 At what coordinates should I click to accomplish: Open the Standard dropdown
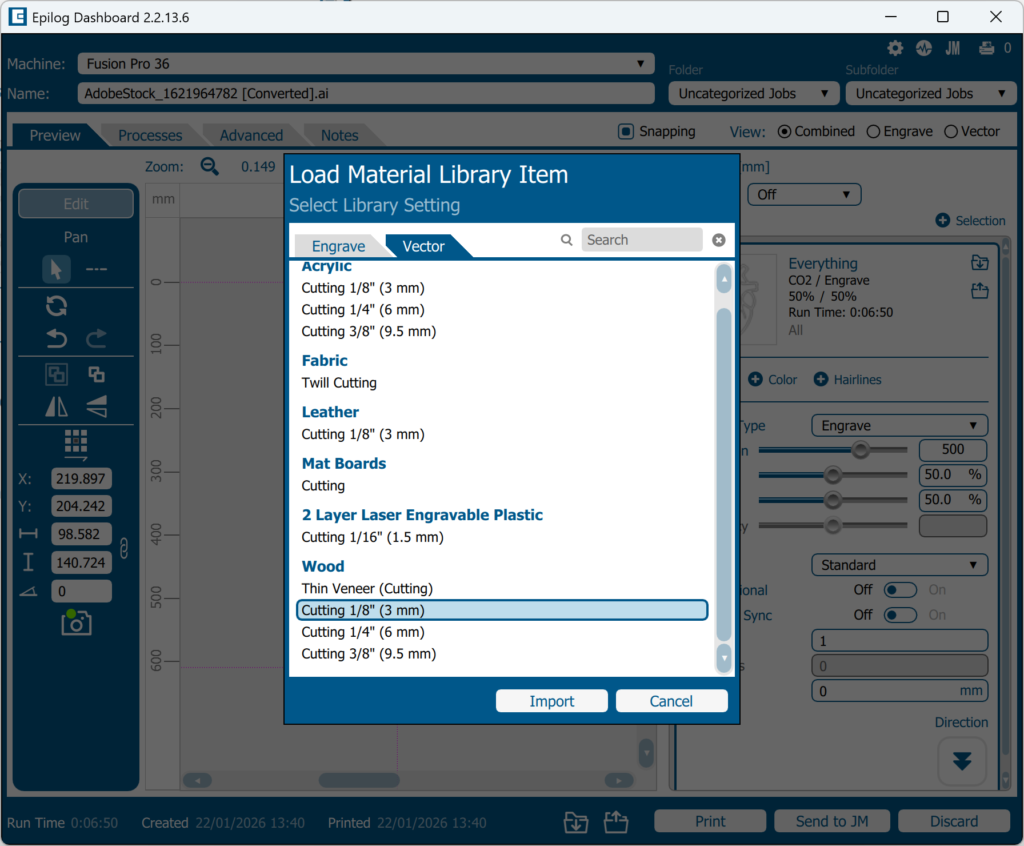pyautogui.click(x=899, y=564)
